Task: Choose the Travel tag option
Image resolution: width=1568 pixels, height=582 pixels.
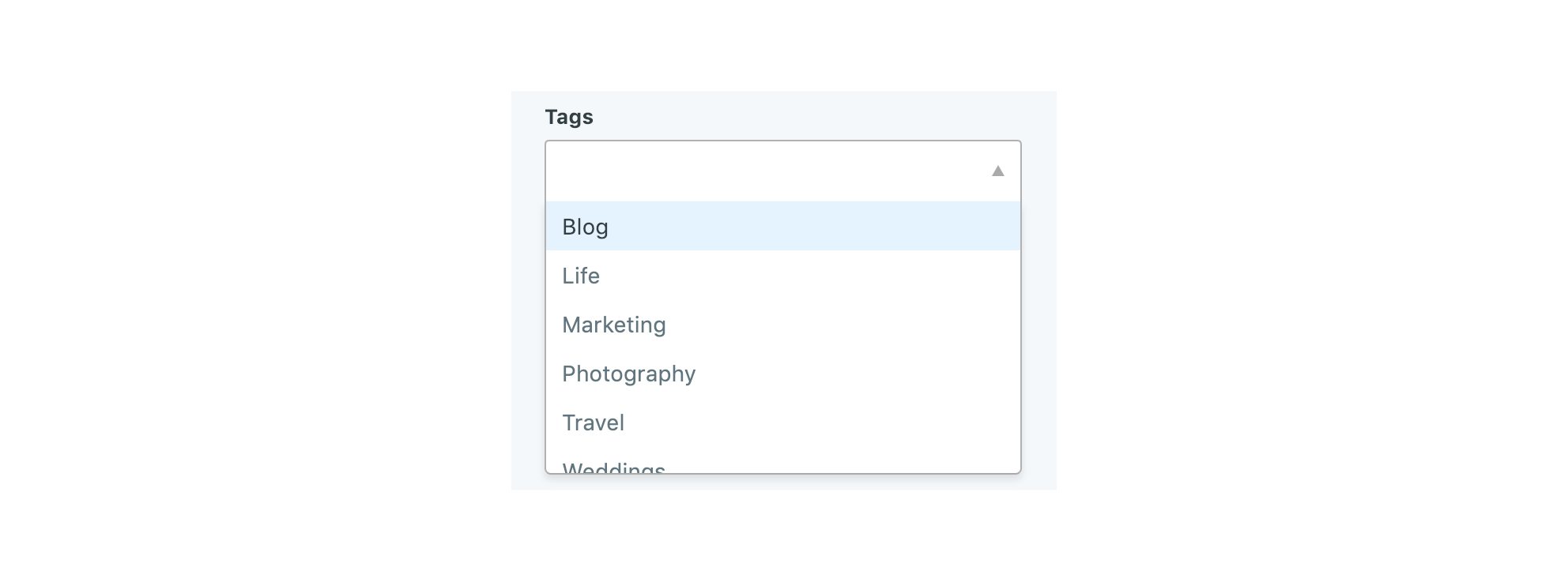Action: (x=593, y=422)
